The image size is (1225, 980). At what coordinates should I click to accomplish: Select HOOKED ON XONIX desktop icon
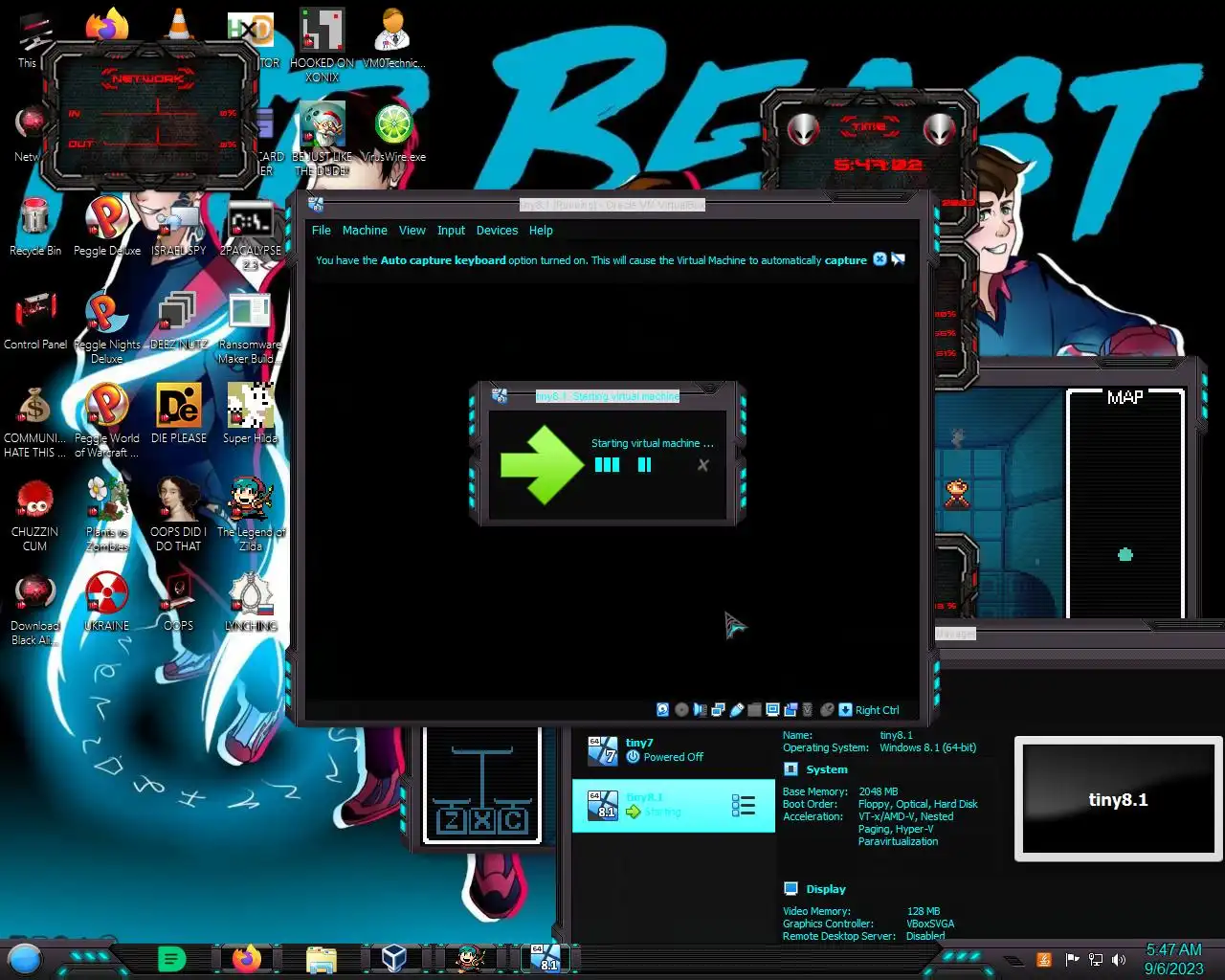pyautogui.click(x=323, y=46)
